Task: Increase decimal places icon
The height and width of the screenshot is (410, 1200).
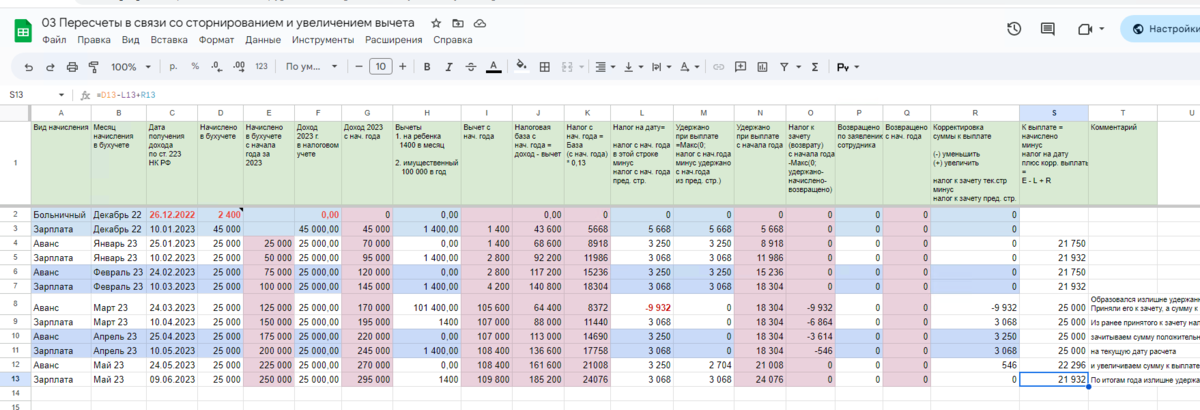Action: click(x=238, y=67)
